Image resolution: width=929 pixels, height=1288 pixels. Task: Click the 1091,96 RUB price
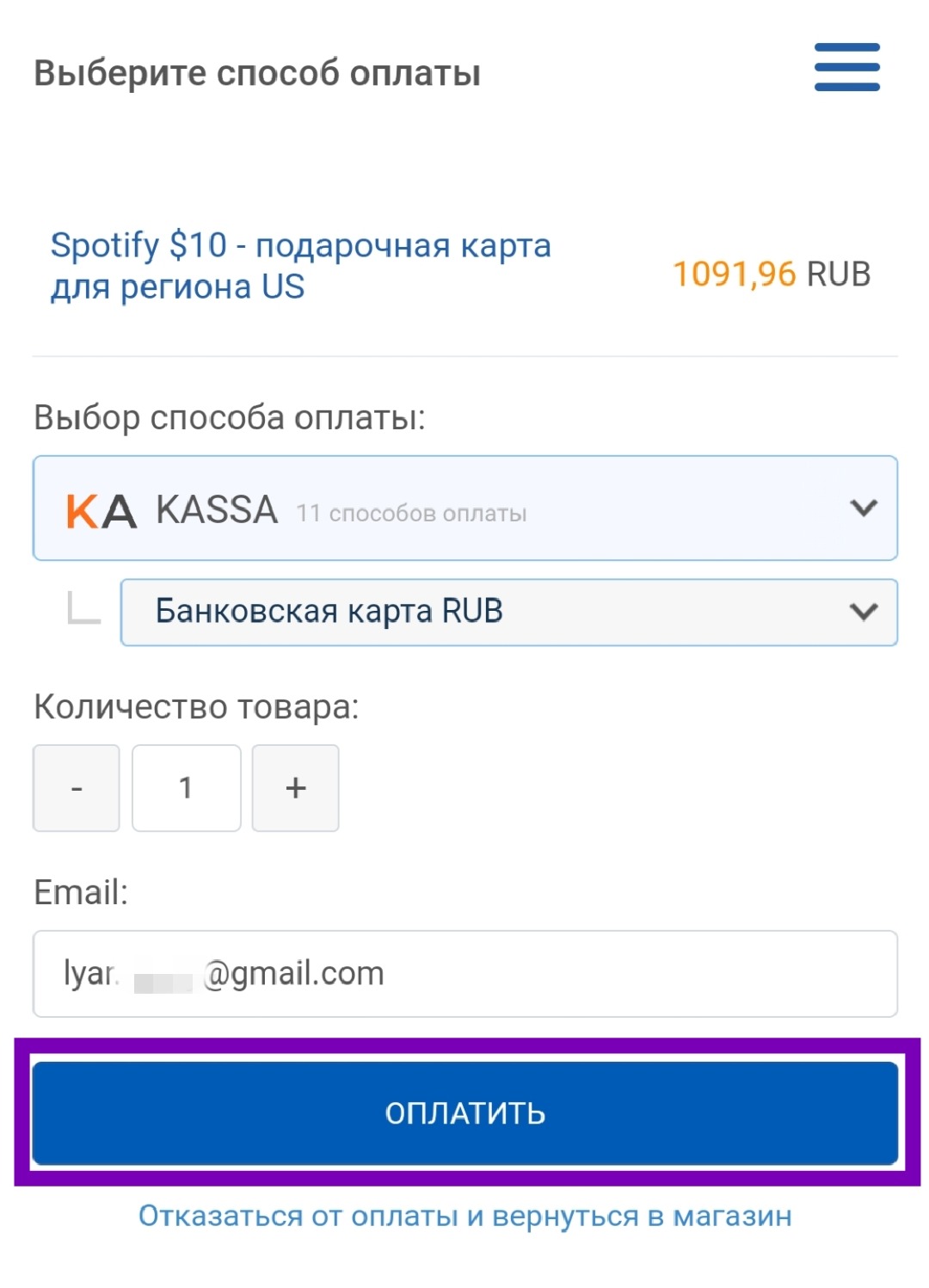771,274
